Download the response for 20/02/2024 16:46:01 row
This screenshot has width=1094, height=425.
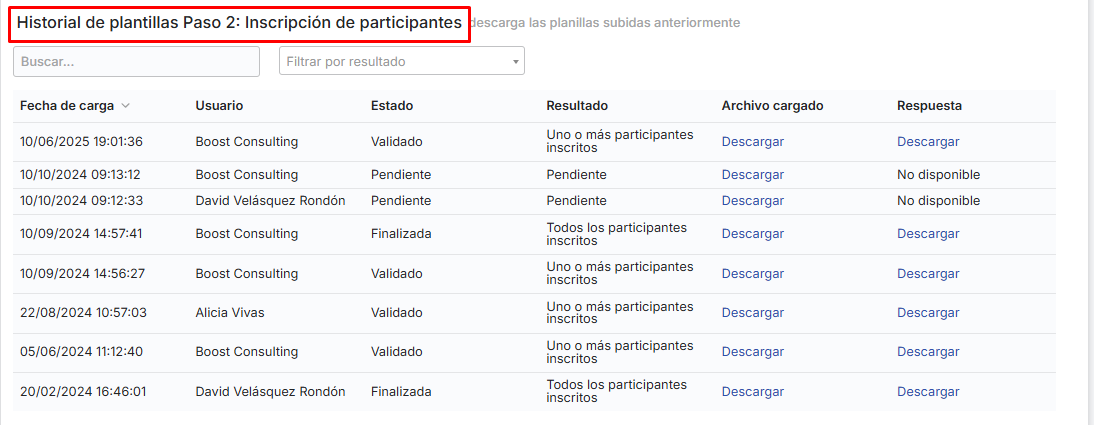pos(928,392)
